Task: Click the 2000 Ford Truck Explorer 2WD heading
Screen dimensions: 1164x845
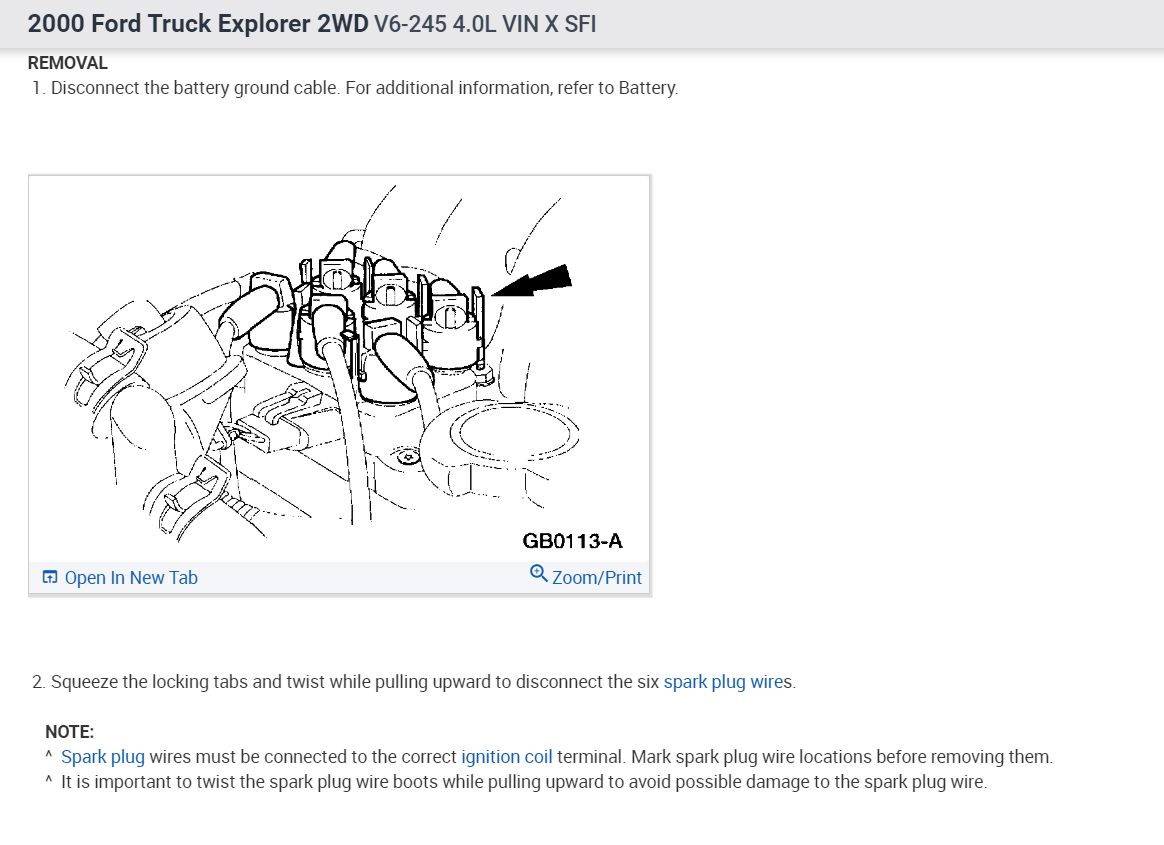Action: (x=197, y=24)
